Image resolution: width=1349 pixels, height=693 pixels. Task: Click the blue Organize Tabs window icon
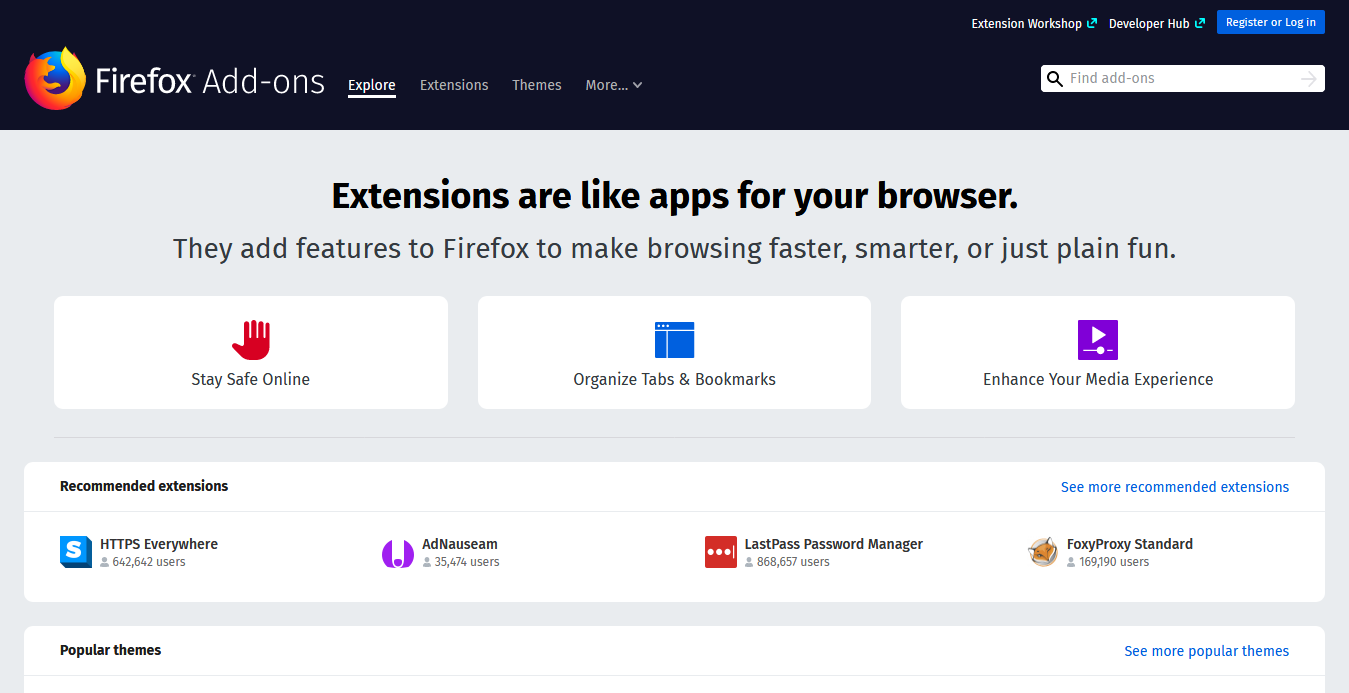[674, 340]
